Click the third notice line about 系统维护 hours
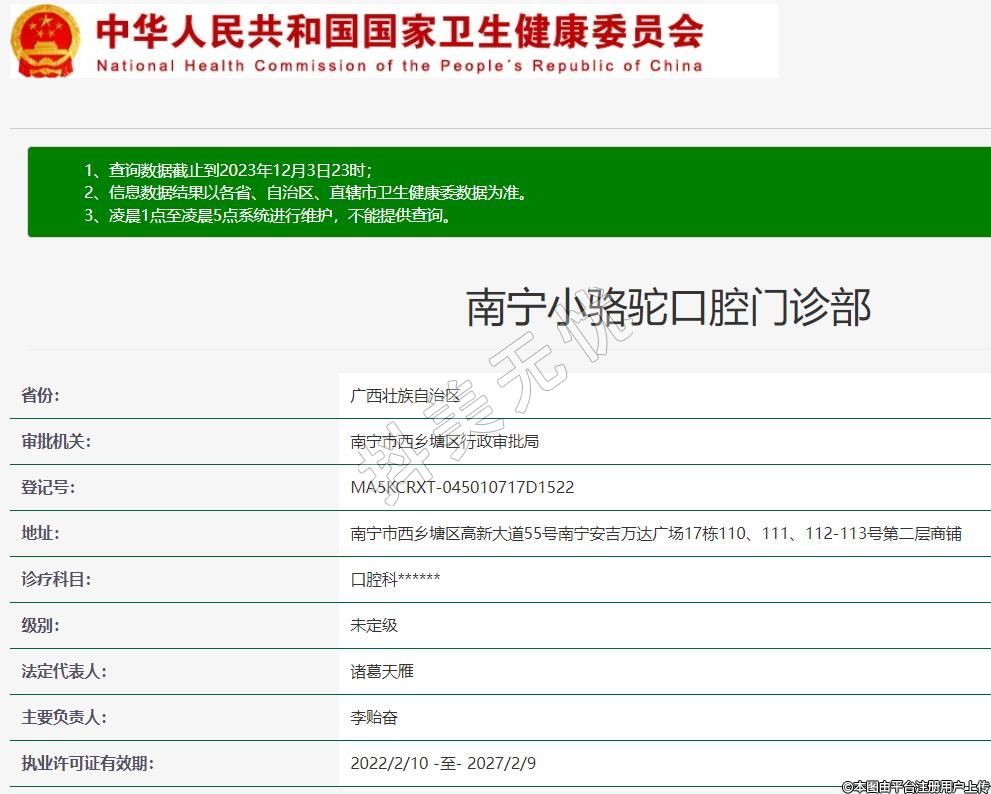This screenshot has height=794, width=991. coord(268,215)
